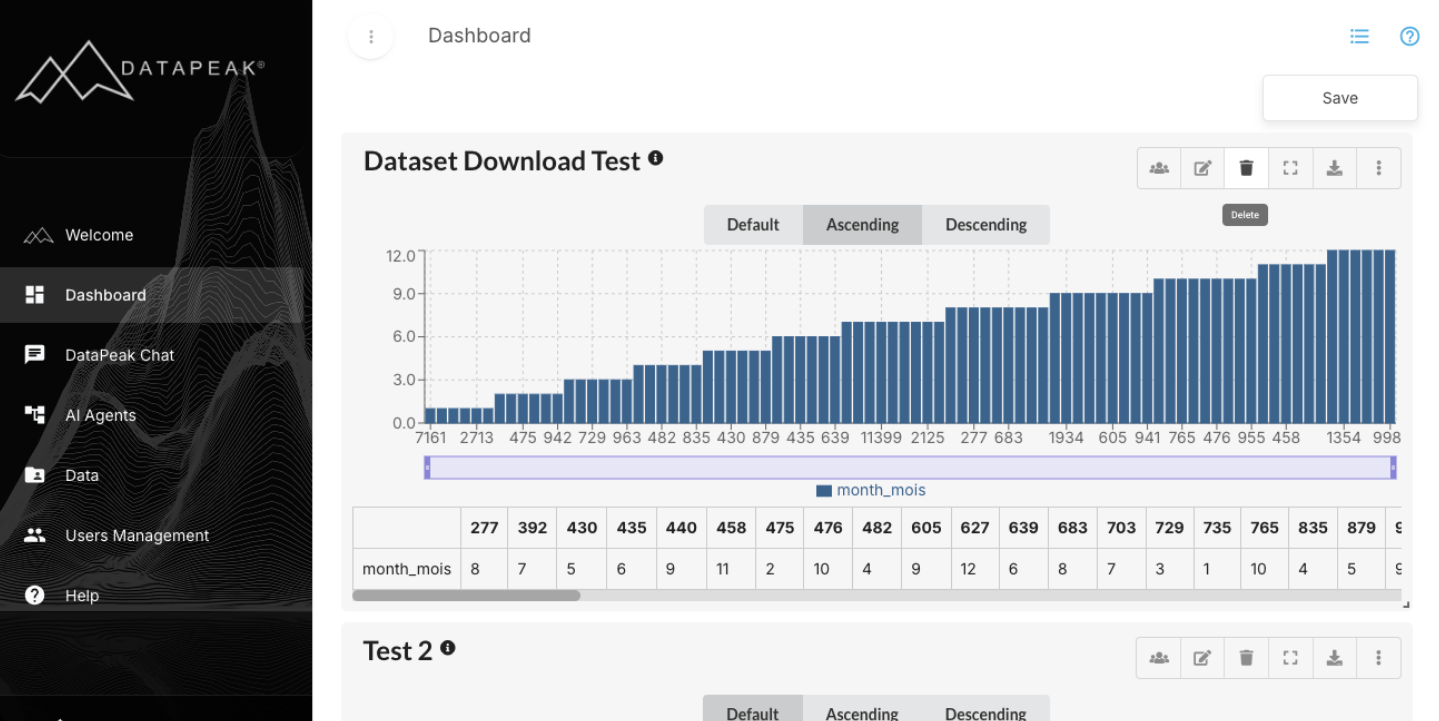The height and width of the screenshot is (721, 1439).
Task: Click the Save button
Action: (1339, 97)
